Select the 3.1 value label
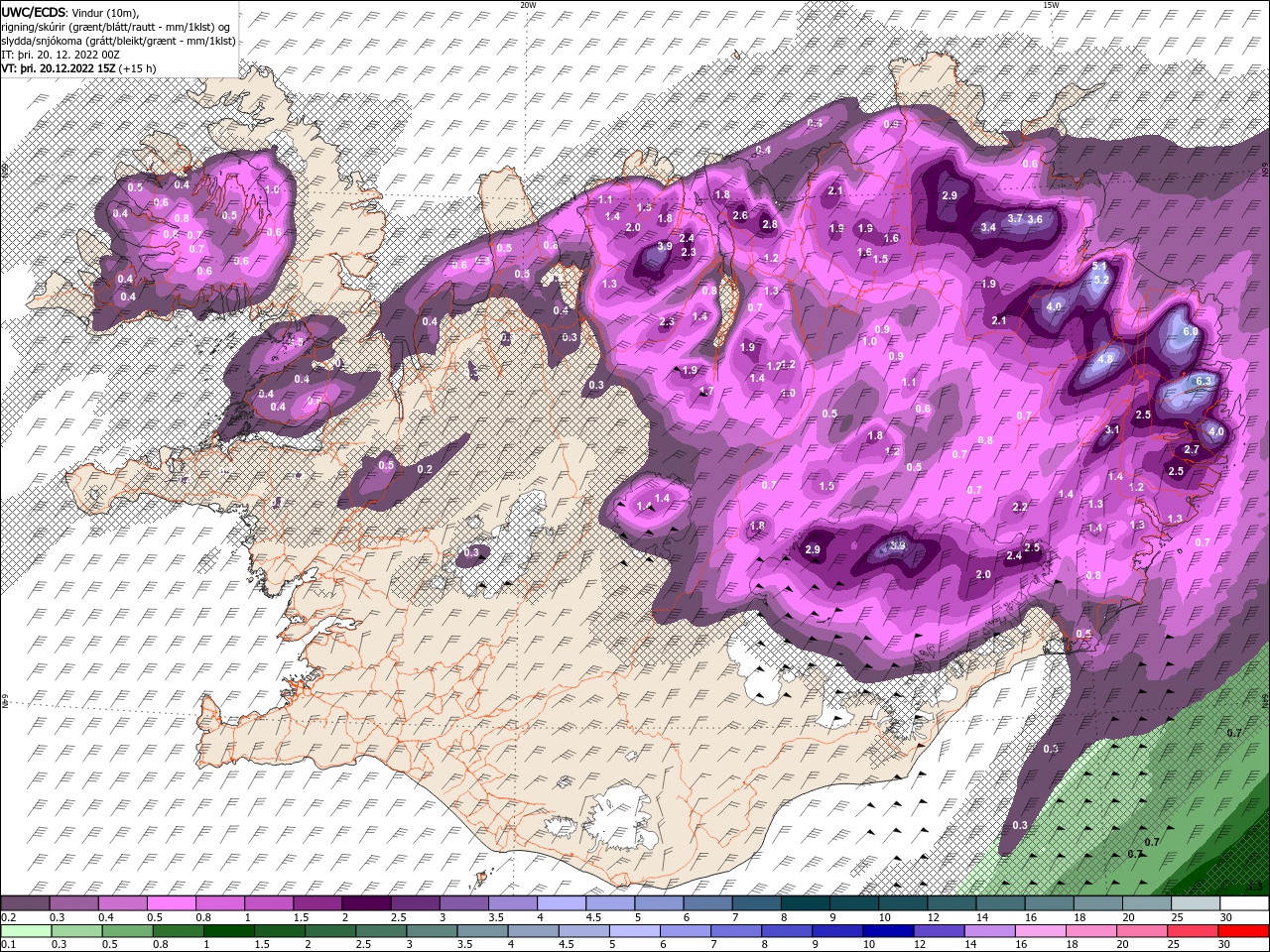The height and width of the screenshot is (952, 1270). (x=1112, y=429)
